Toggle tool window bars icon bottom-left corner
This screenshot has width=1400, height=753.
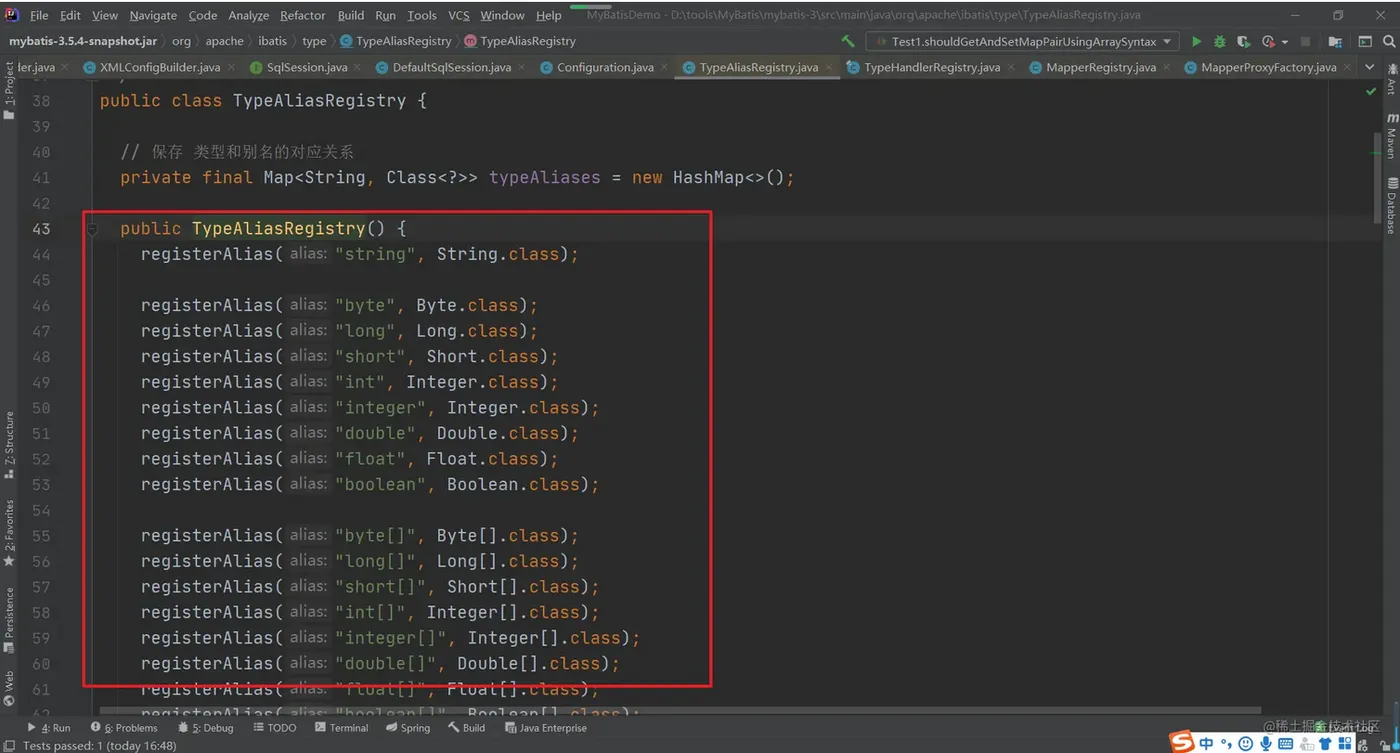click(x=8, y=745)
